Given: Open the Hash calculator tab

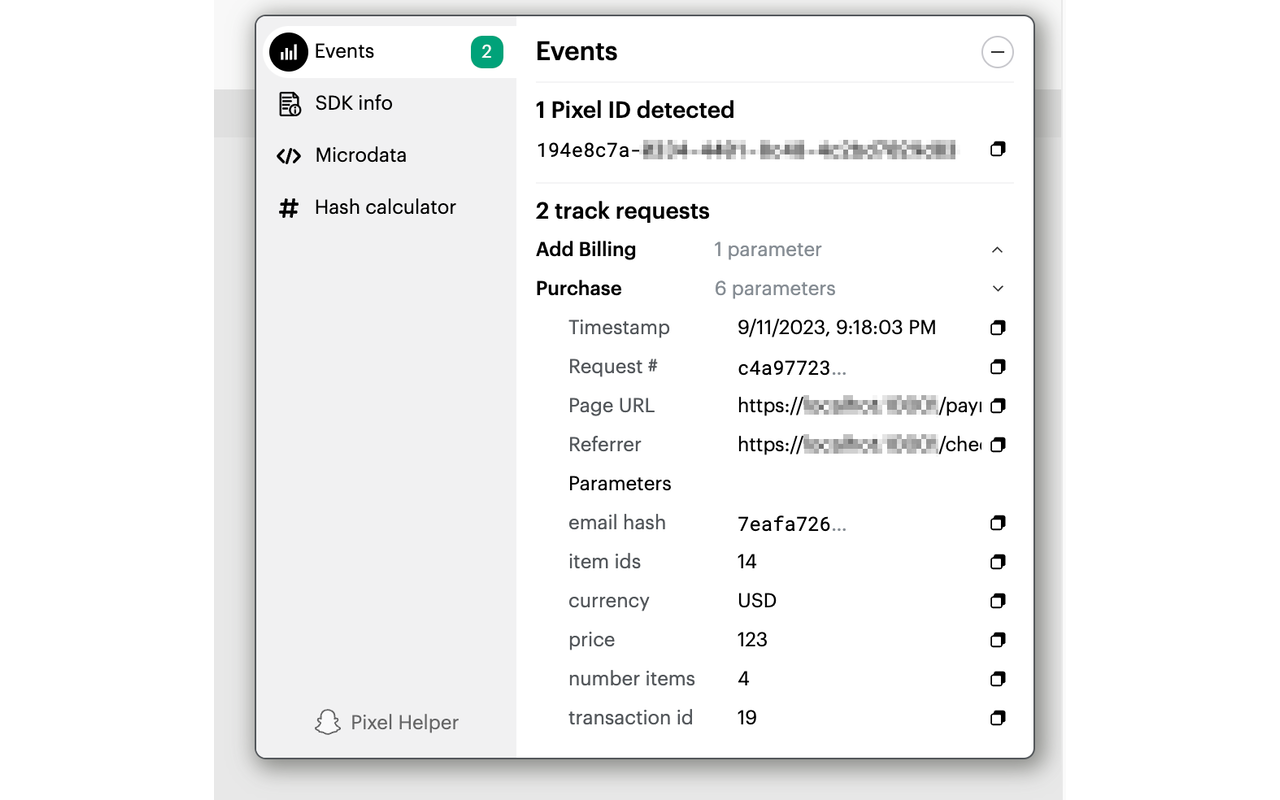Looking at the screenshot, I should pyautogui.click(x=384, y=207).
